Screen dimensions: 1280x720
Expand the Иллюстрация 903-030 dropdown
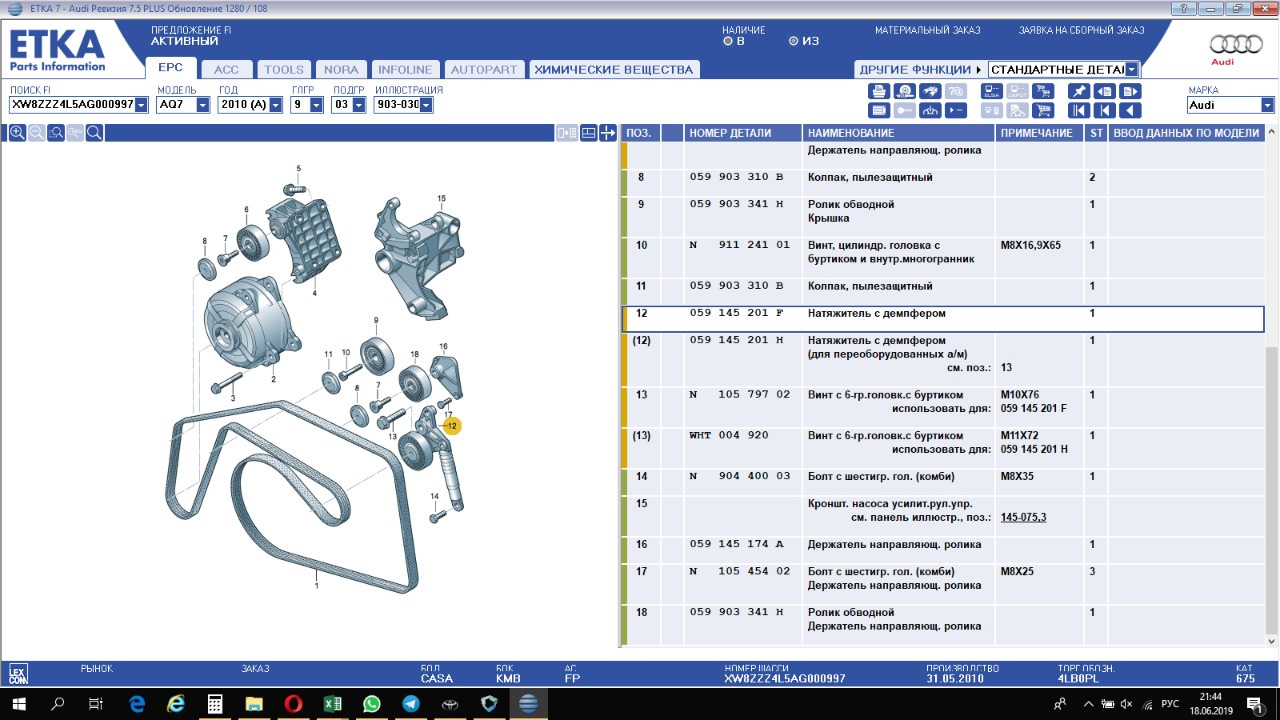[x=426, y=105]
